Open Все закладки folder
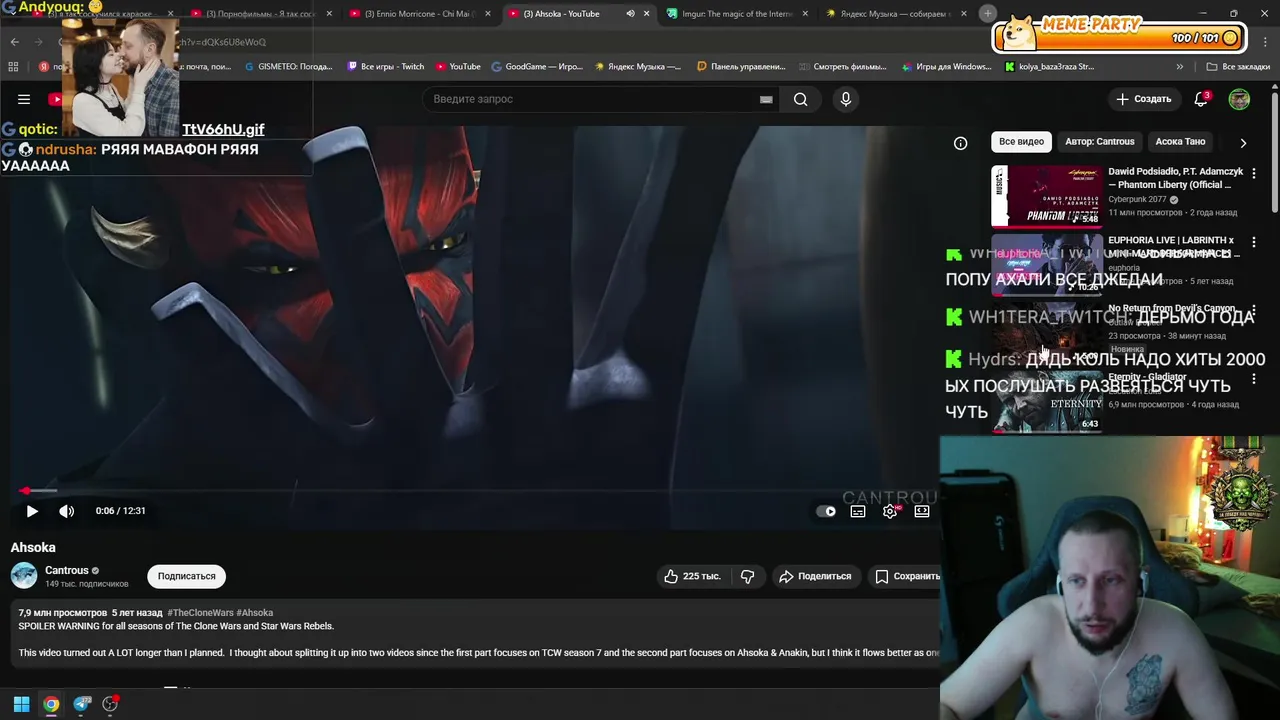 click(x=1238, y=67)
